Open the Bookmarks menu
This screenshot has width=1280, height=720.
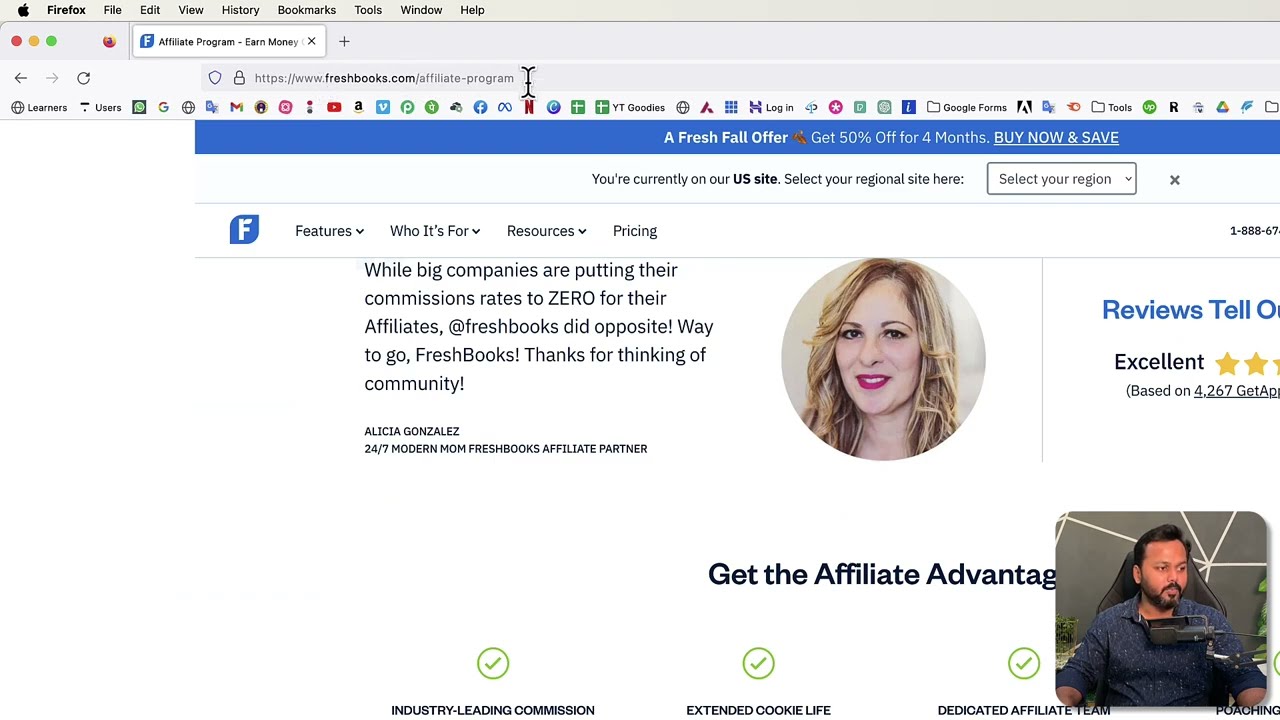click(x=306, y=10)
